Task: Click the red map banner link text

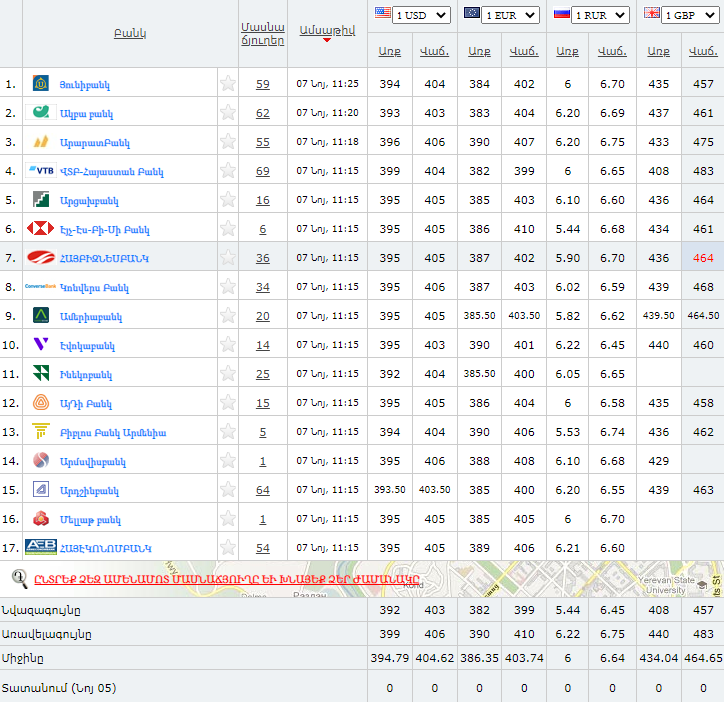Action: (227, 579)
